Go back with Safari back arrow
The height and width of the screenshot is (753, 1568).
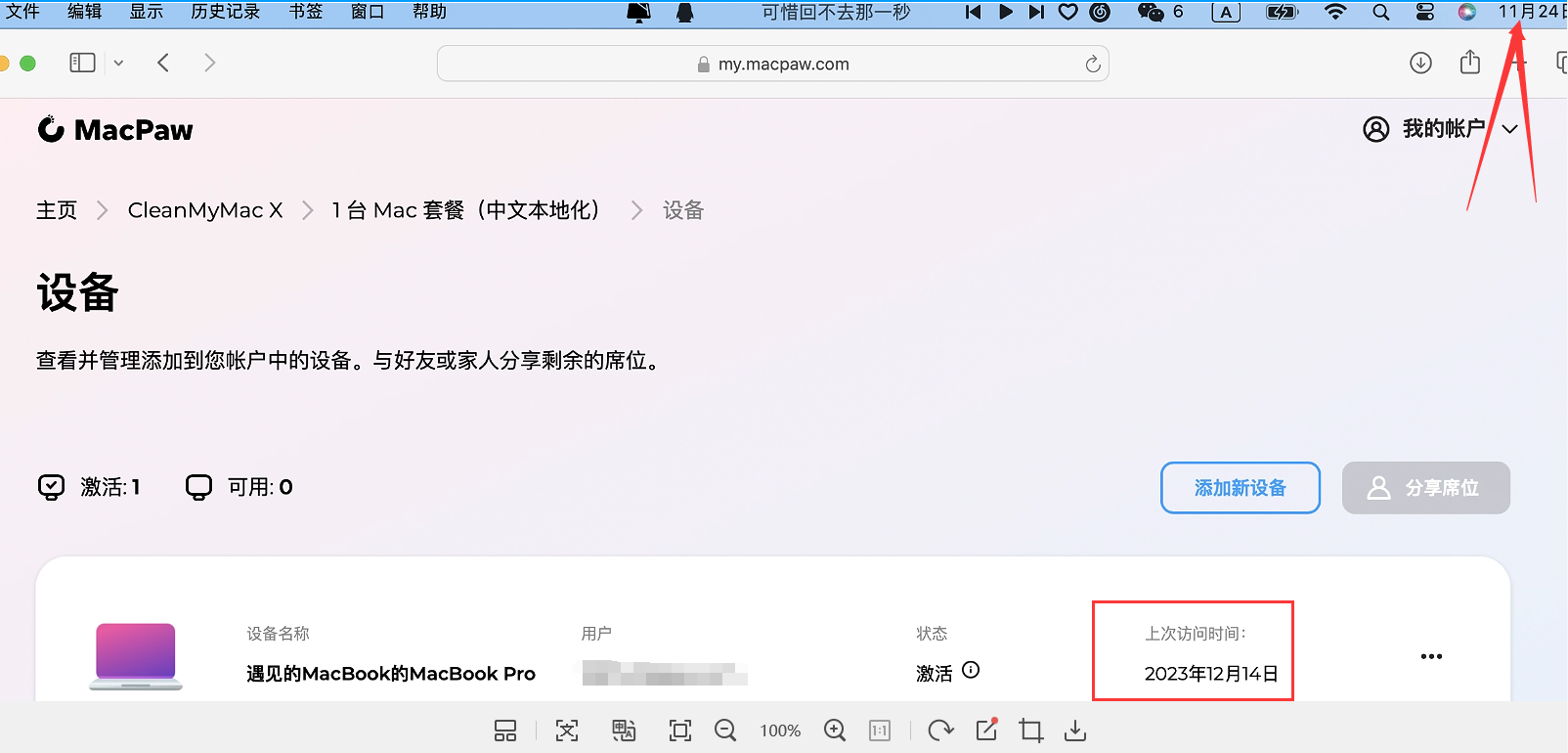[x=163, y=63]
